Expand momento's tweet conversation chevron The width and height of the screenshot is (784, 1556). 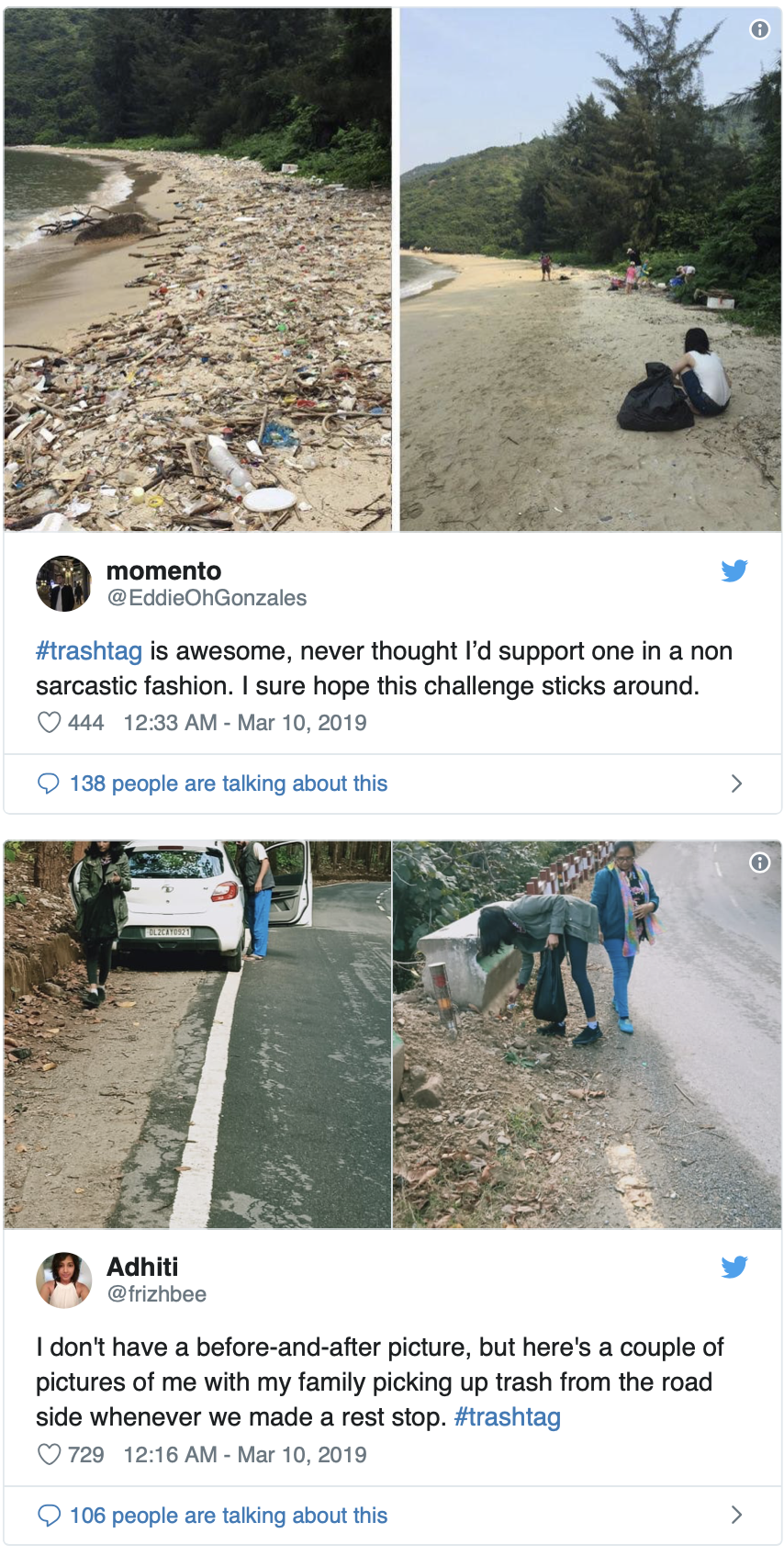pos(736,784)
